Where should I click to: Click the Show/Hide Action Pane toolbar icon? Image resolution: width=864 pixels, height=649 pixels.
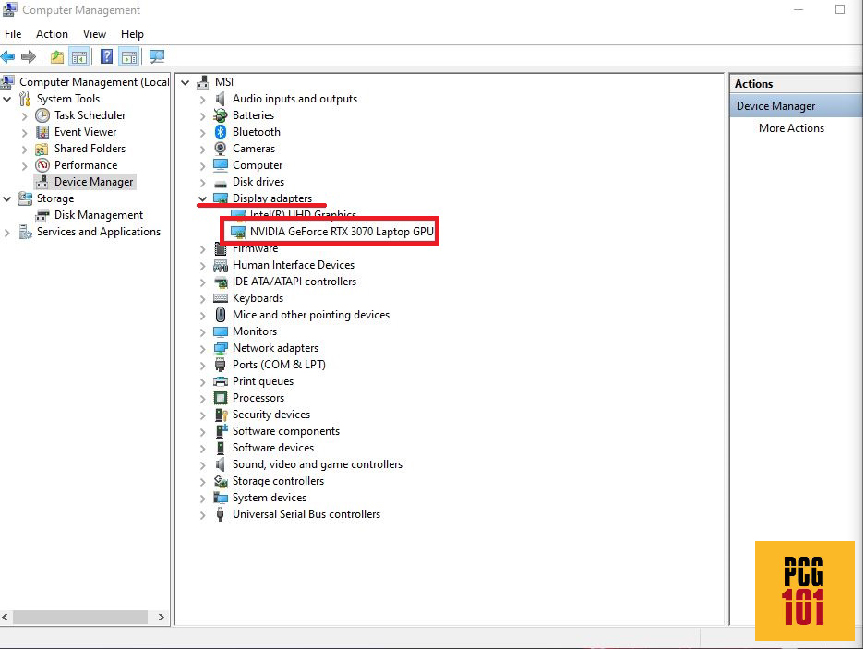129,57
